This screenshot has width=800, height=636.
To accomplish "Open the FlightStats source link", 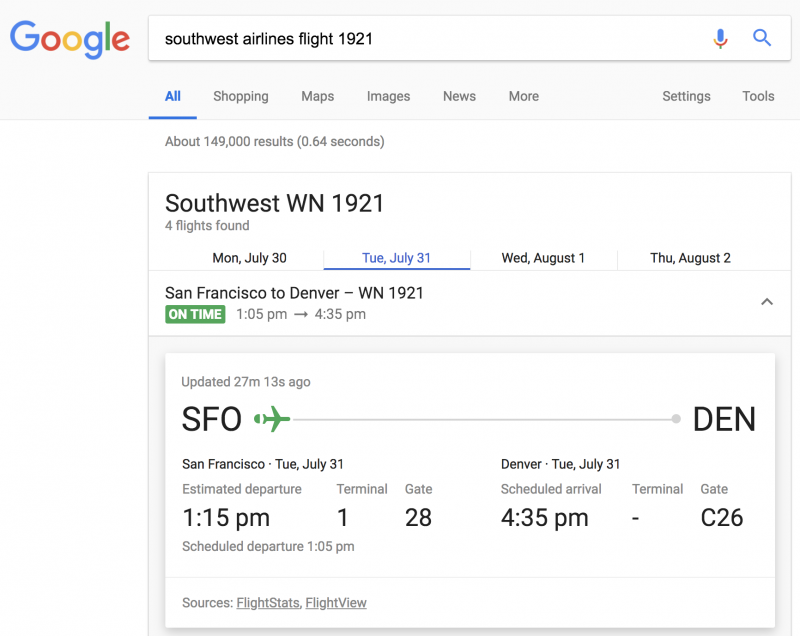I will 265,603.
